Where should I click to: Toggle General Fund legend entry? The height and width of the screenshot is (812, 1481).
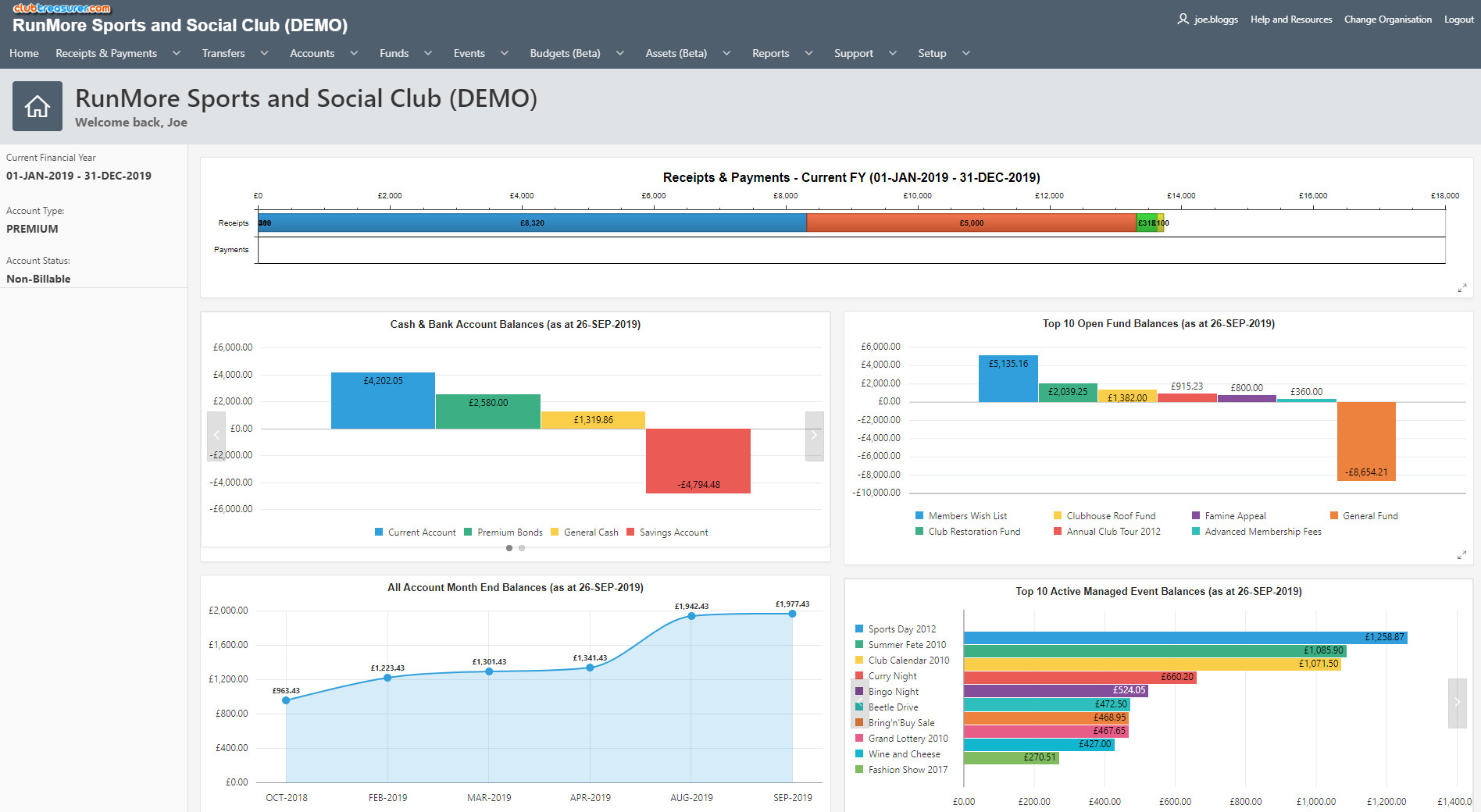point(1364,516)
